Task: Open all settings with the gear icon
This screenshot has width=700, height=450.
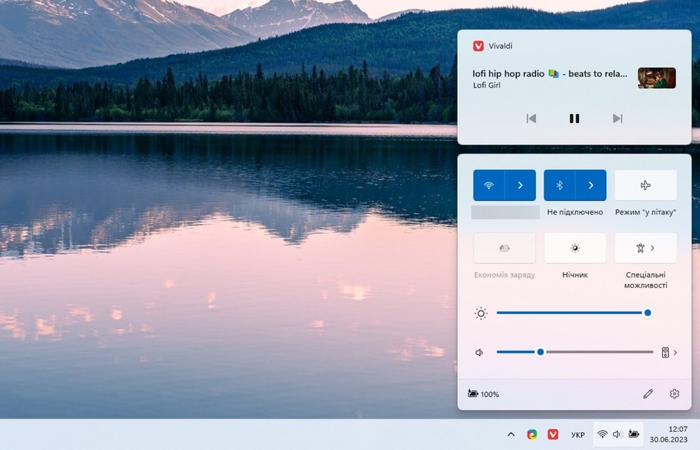Action: pos(674,394)
